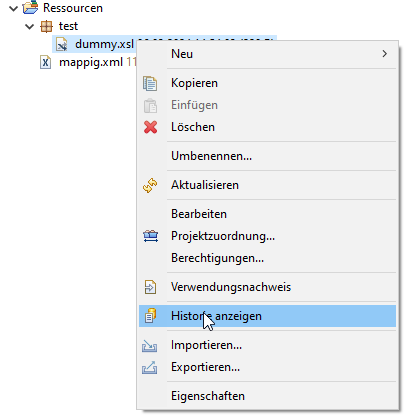Click the test package icon
Image resolution: width=404 pixels, height=419 pixels.
(46, 26)
